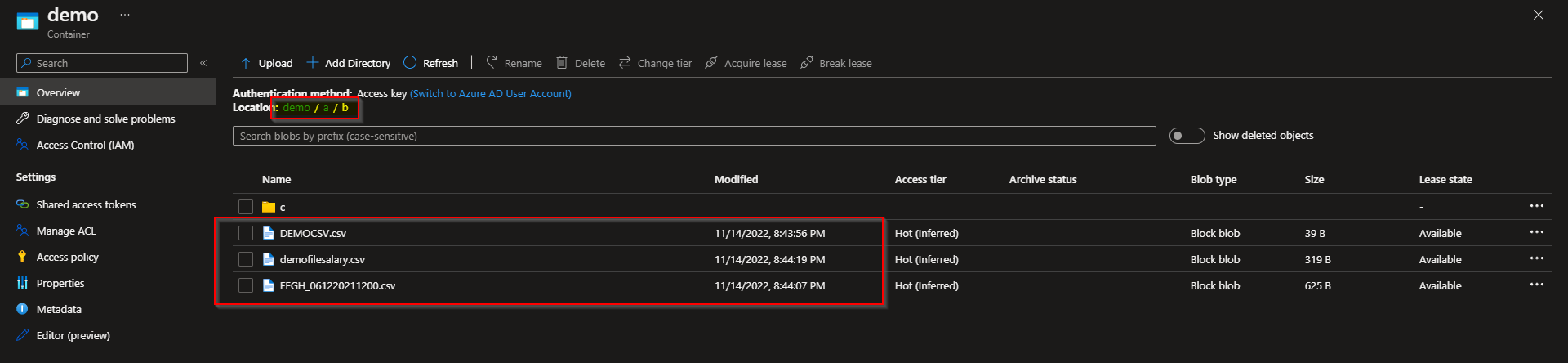Open the demofilesalary.csv blob

coord(323,259)
